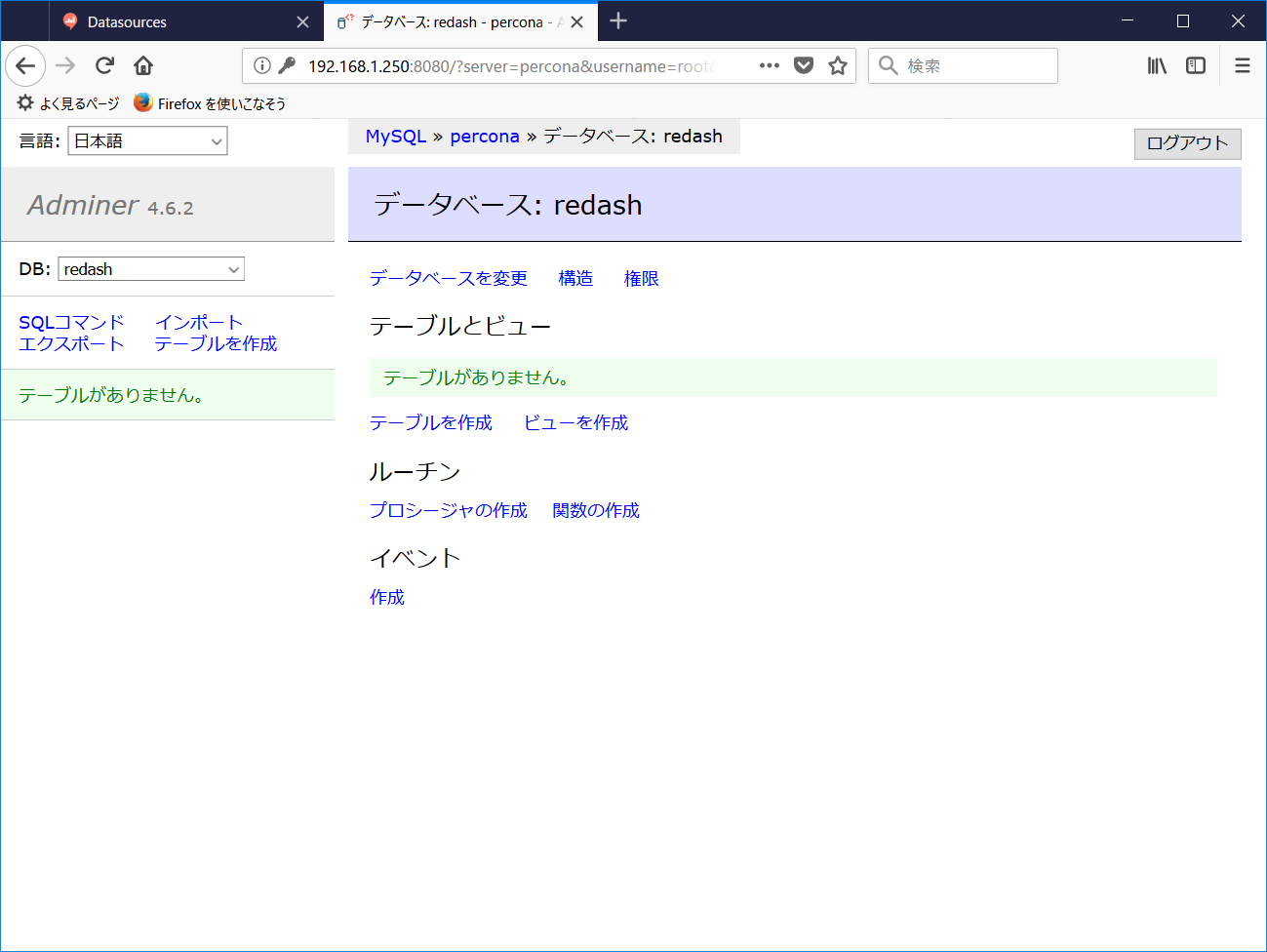Click the percona breadcrumb link

(x=485, y=136)
